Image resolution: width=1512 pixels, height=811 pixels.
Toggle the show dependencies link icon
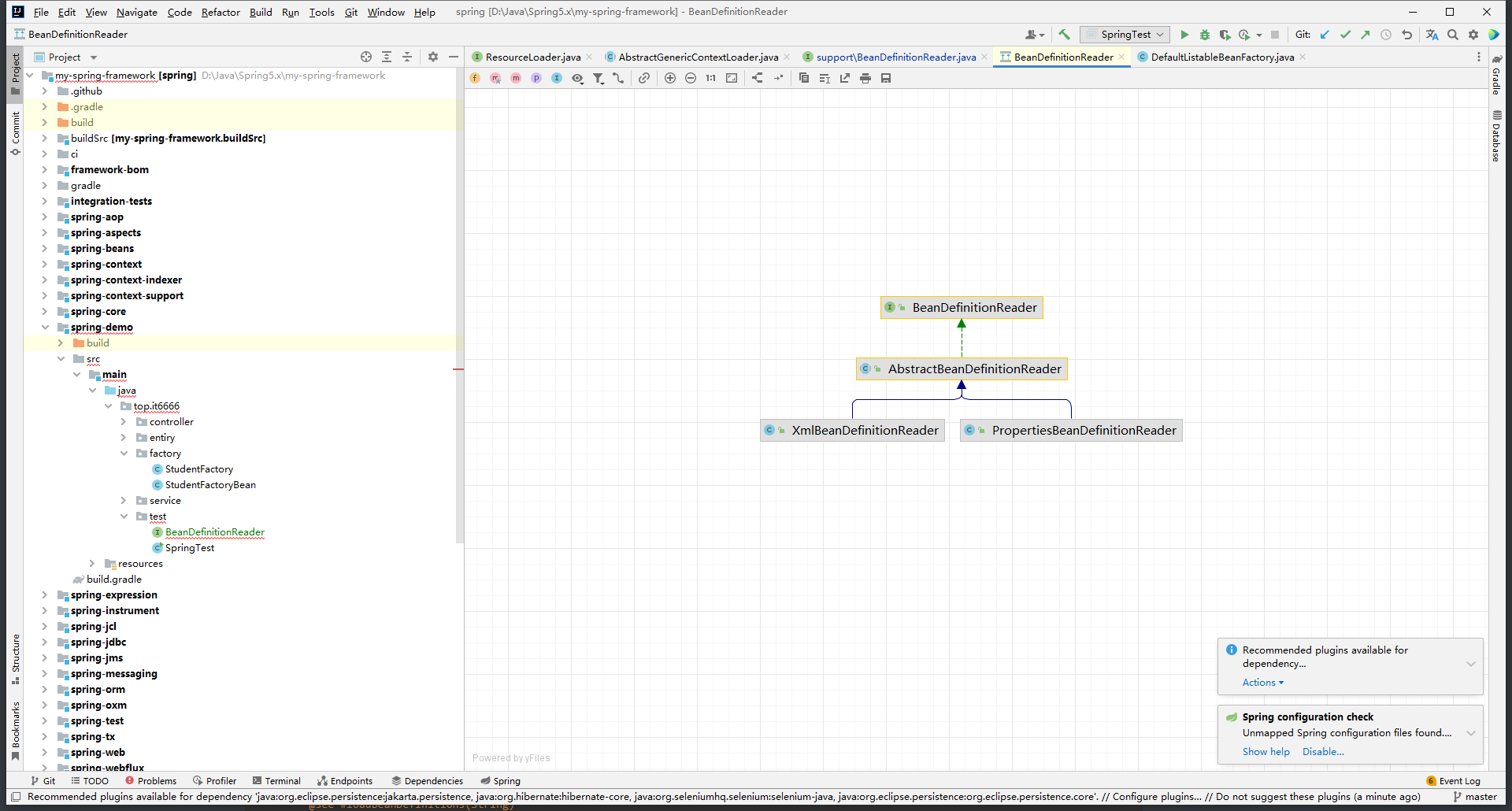(644, 78)
